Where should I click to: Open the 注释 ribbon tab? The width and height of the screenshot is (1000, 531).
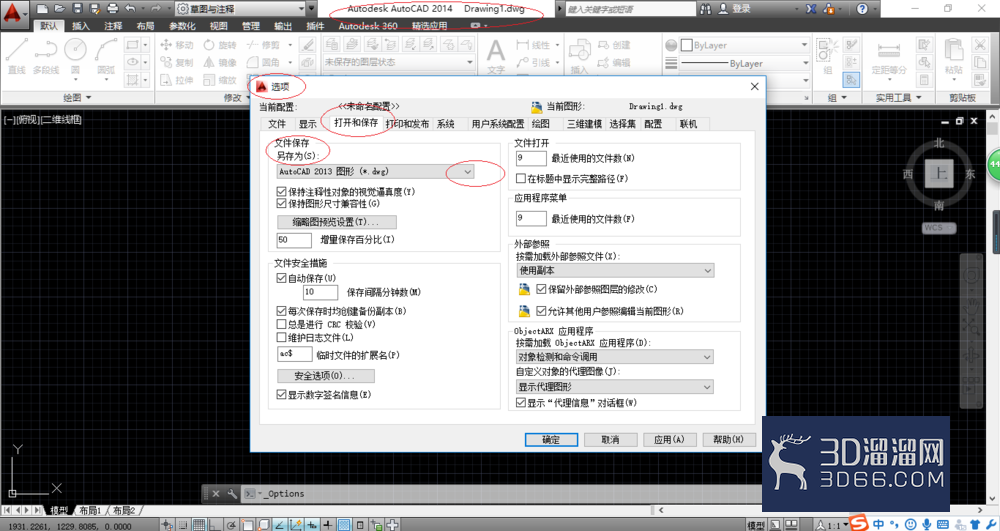pyautogui.click(x=113, y=25)
